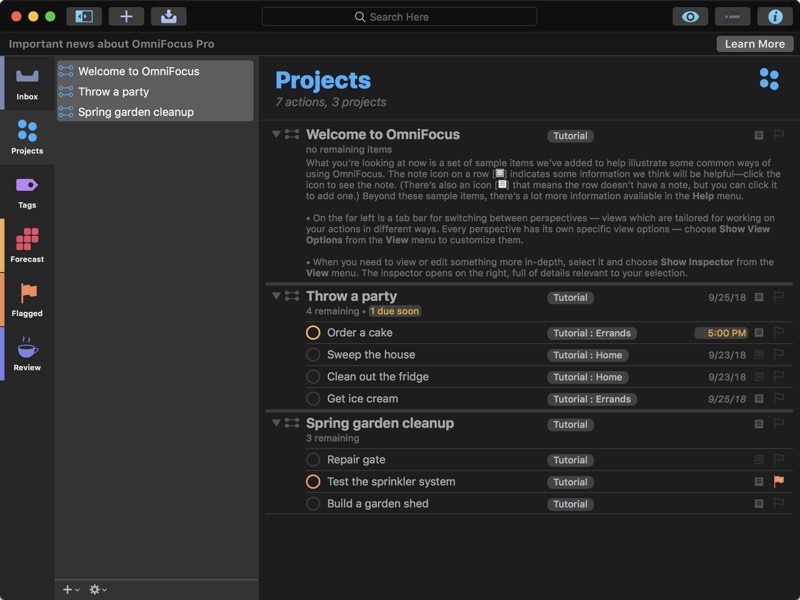The height and width of the screenshot is (600, 800).
Task: Select Spring garden cleanup in sidebar
Action: (155, 112)
